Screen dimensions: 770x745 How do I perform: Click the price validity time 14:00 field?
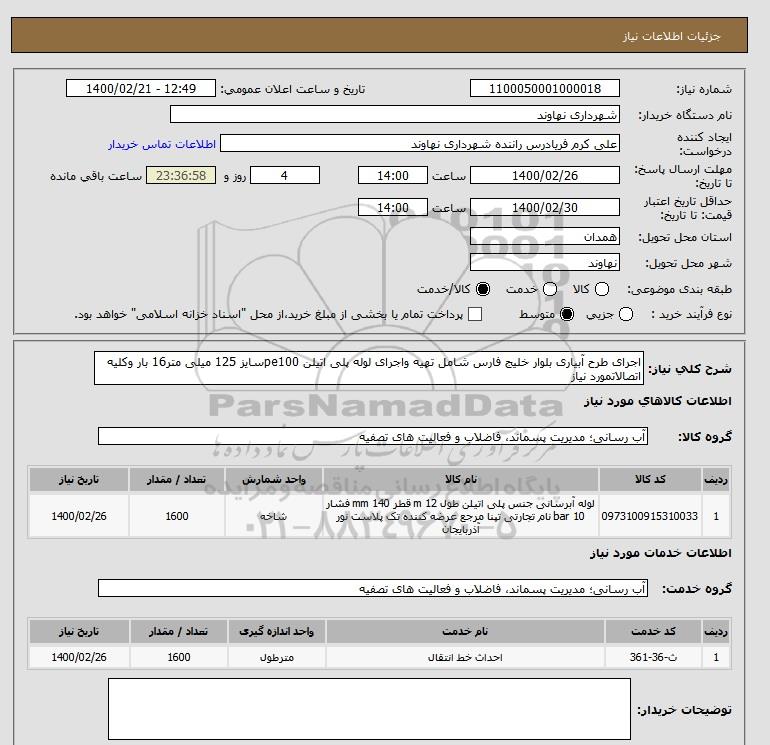(393, 207)
